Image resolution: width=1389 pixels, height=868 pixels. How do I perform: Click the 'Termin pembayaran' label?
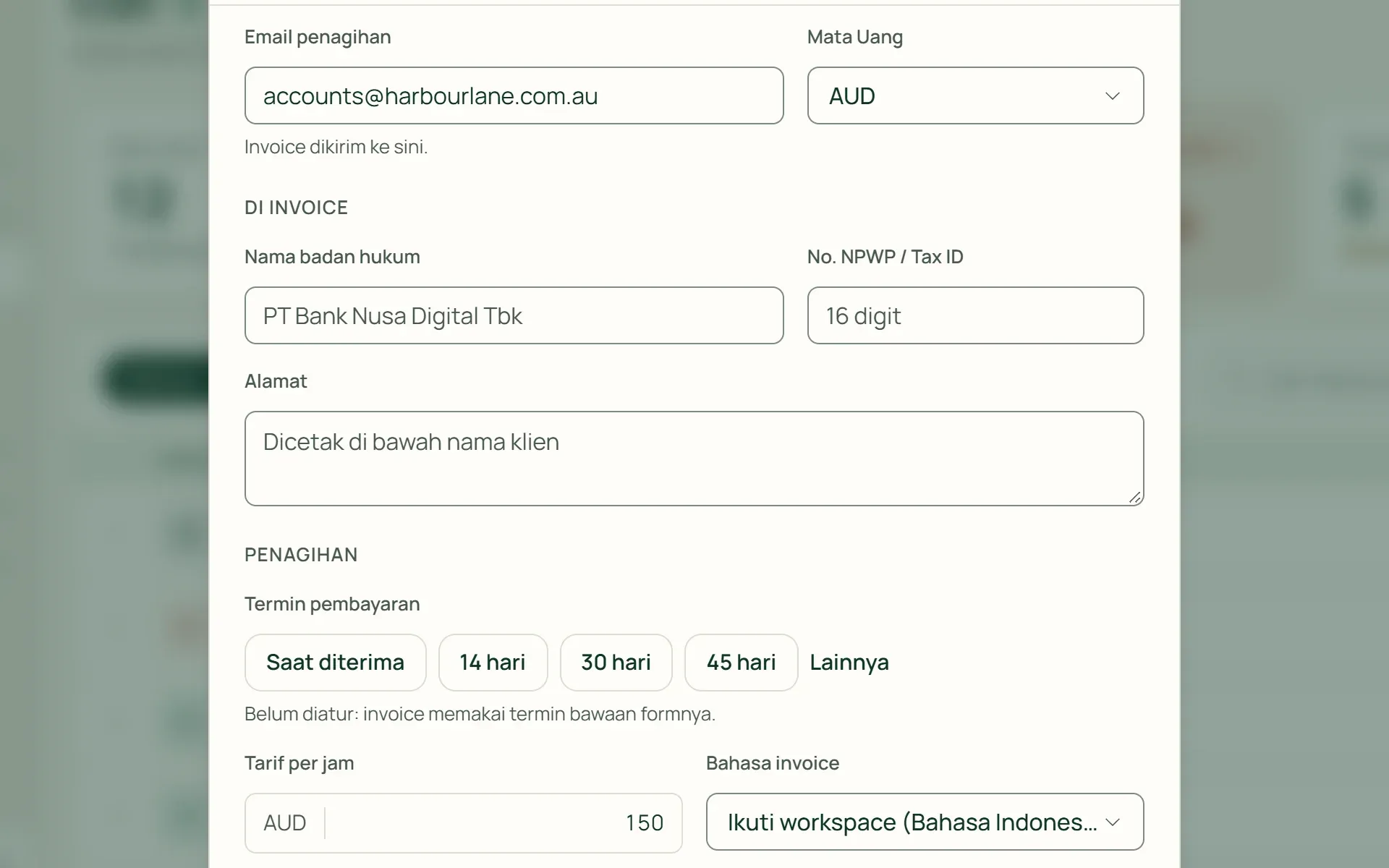tap(332, 604)
